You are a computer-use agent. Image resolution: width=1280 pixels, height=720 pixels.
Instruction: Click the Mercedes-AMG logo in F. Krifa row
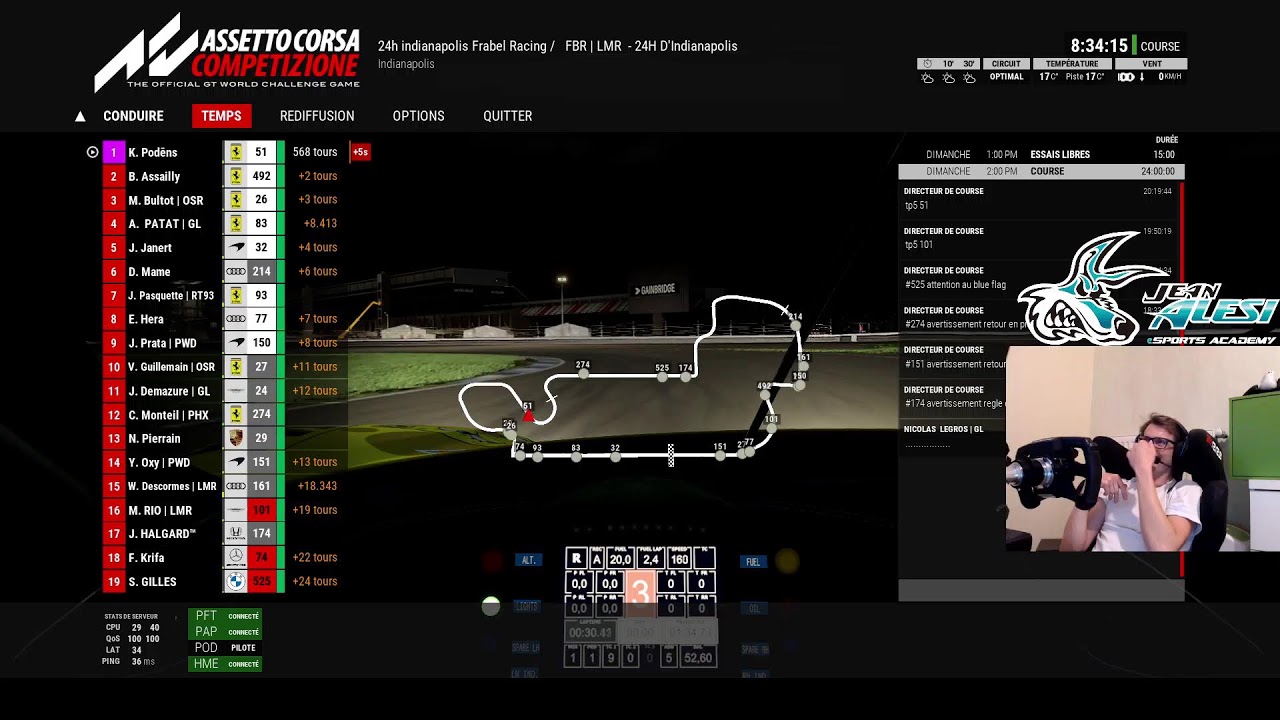(x=235, y=557)
